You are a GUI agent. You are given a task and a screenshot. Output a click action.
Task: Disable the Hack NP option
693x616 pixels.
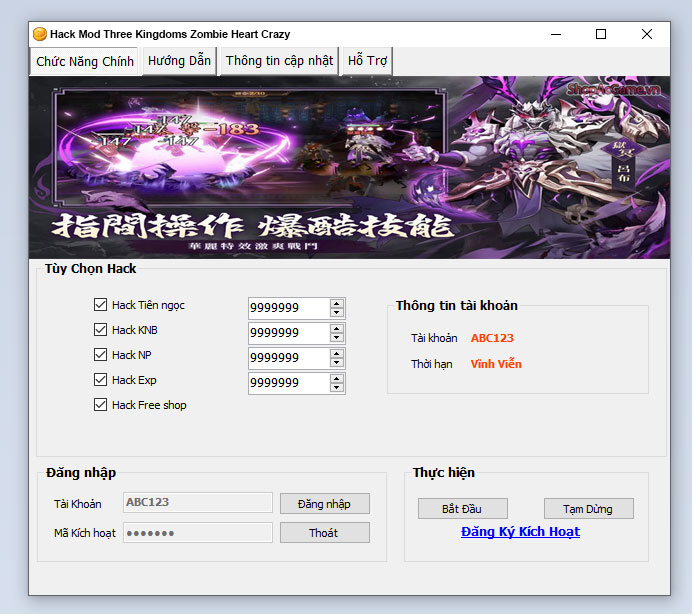point(100,355)
